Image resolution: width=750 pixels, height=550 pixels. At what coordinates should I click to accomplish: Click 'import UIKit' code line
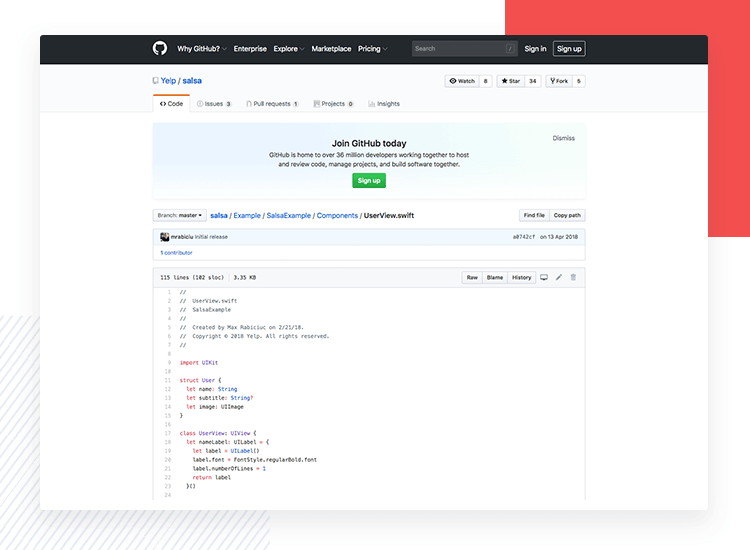pyautogui.click(x=199, y=363)
